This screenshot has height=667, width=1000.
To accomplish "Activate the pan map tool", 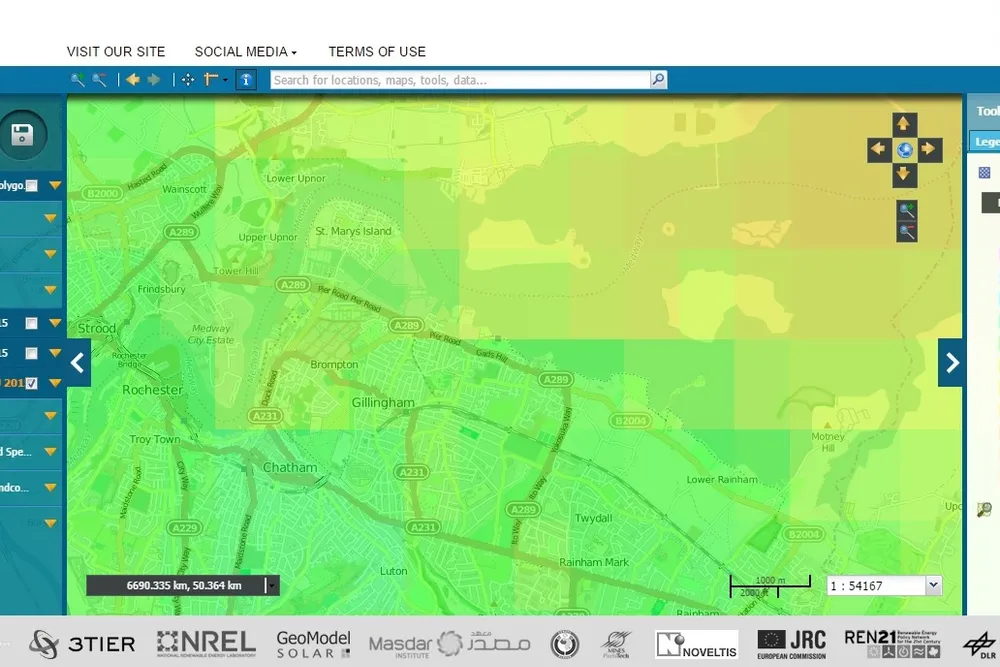I will coord(188,80).
